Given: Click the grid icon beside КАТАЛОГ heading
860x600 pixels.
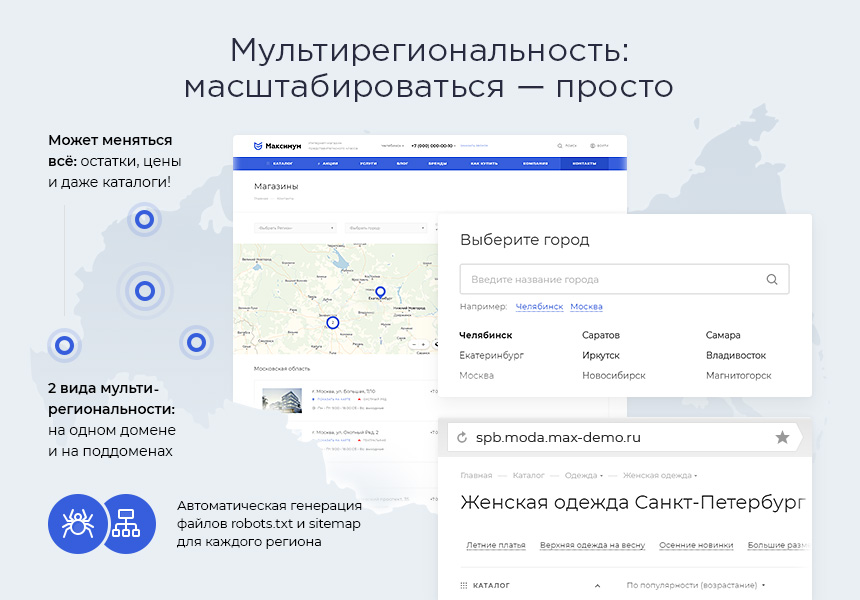Looking at the screenshot, I should (x=463, y=584).
